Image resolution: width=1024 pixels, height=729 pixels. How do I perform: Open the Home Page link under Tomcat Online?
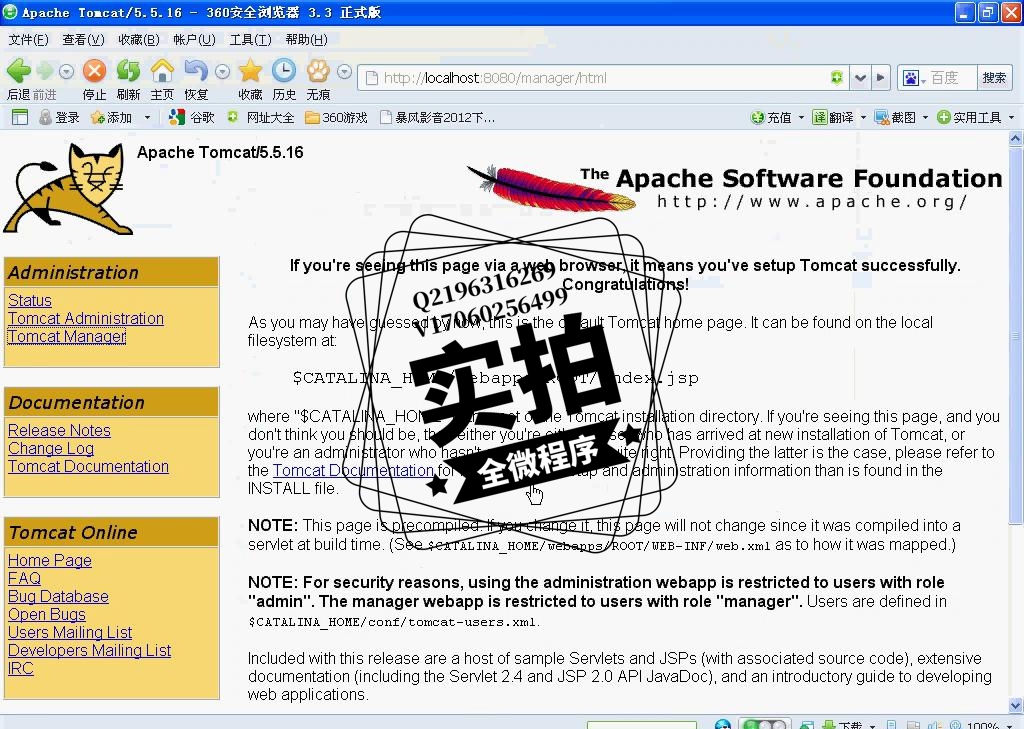click(x=50, y=560)
